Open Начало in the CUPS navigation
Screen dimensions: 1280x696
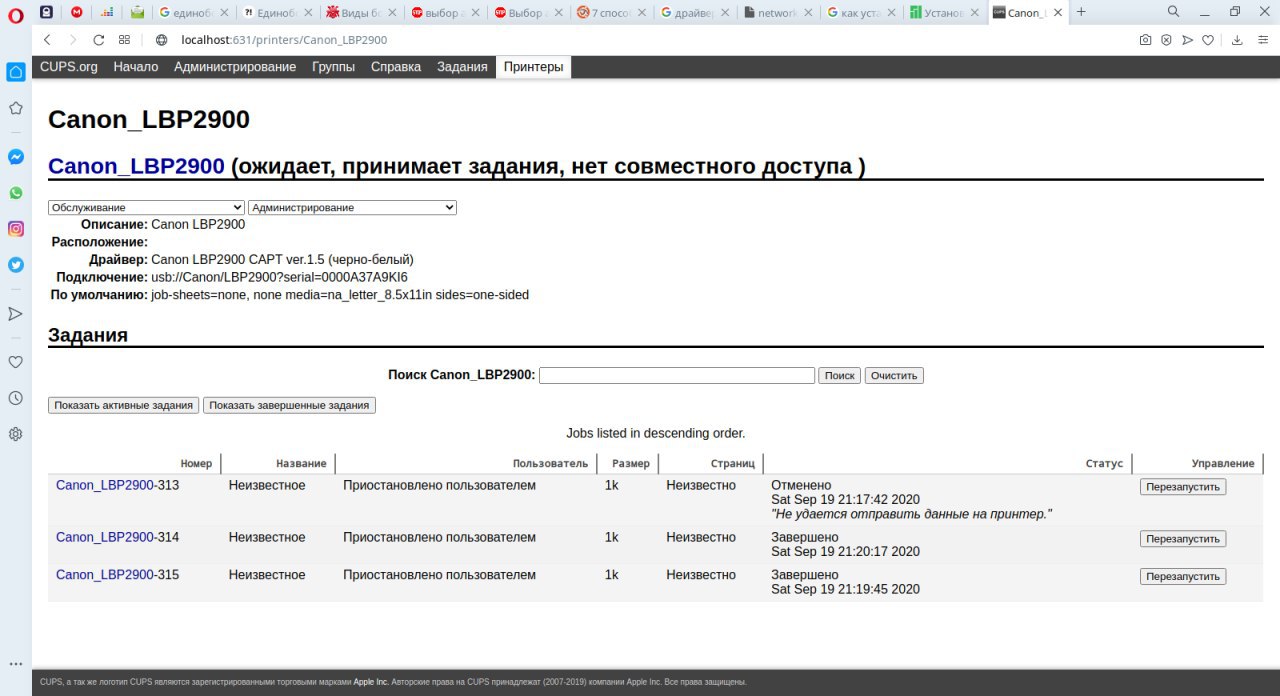(x=136, y=67)
